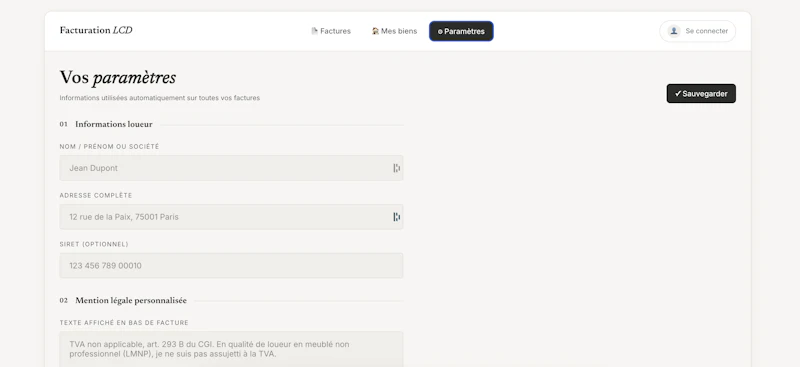800x367 pixels.
Task: Save settings with the Sauvegarder button
Action: click(701, 93)
